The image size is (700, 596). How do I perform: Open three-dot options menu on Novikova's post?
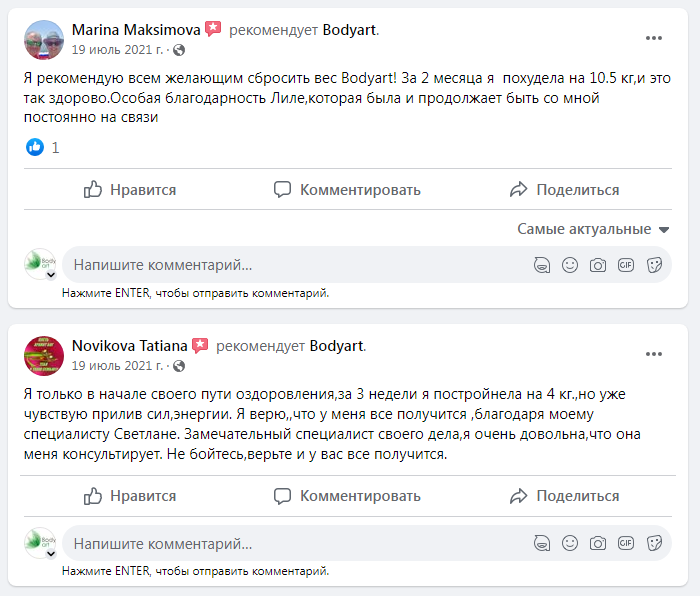point(654,354)
